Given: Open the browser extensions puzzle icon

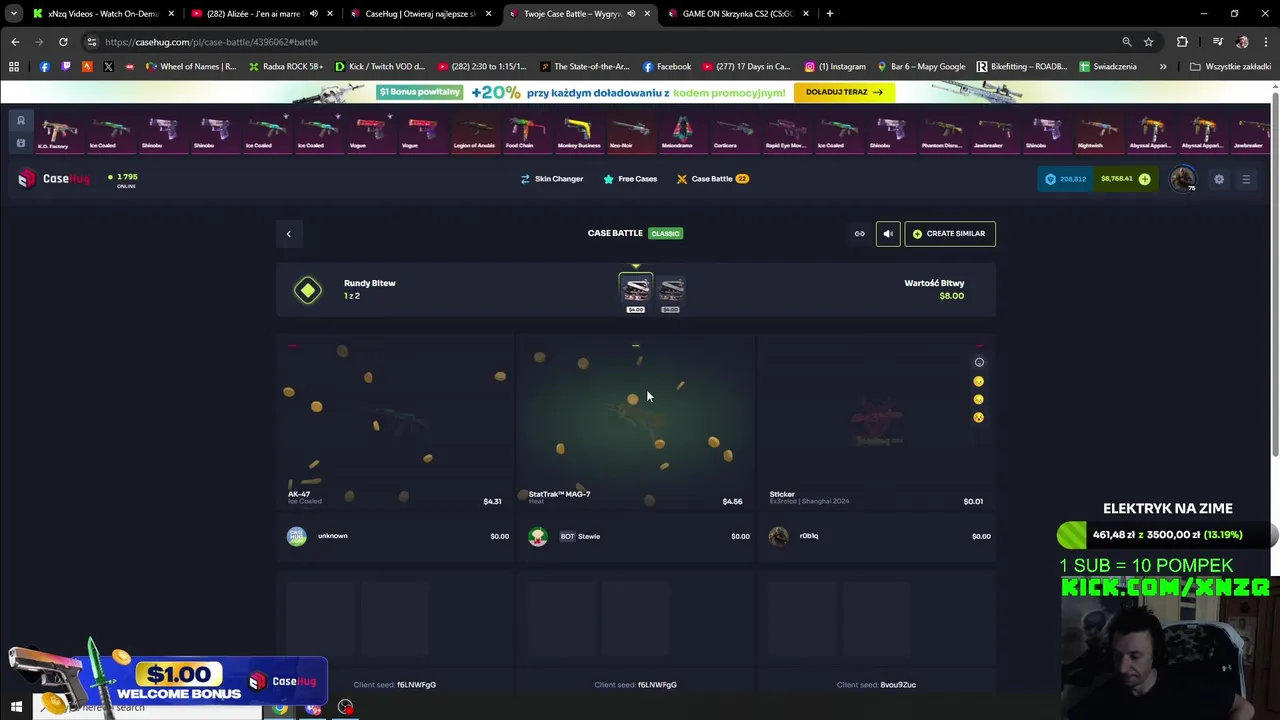Looking at the screenshot, I should click(x=1182, y=42).
